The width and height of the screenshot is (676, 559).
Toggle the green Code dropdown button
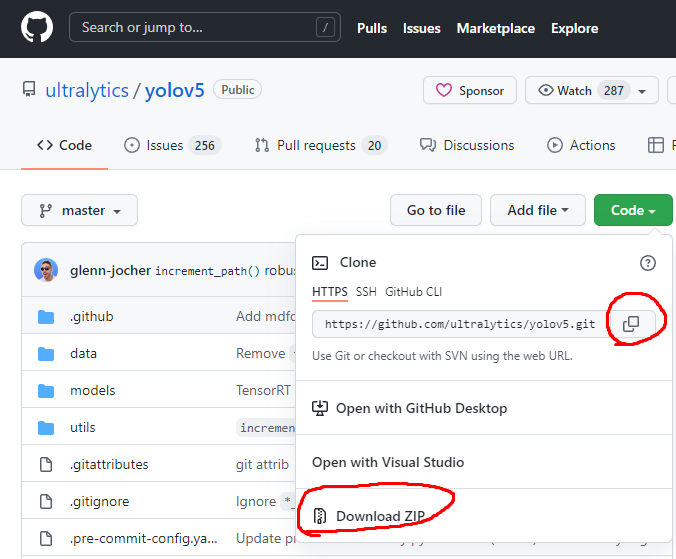point(633,210)
